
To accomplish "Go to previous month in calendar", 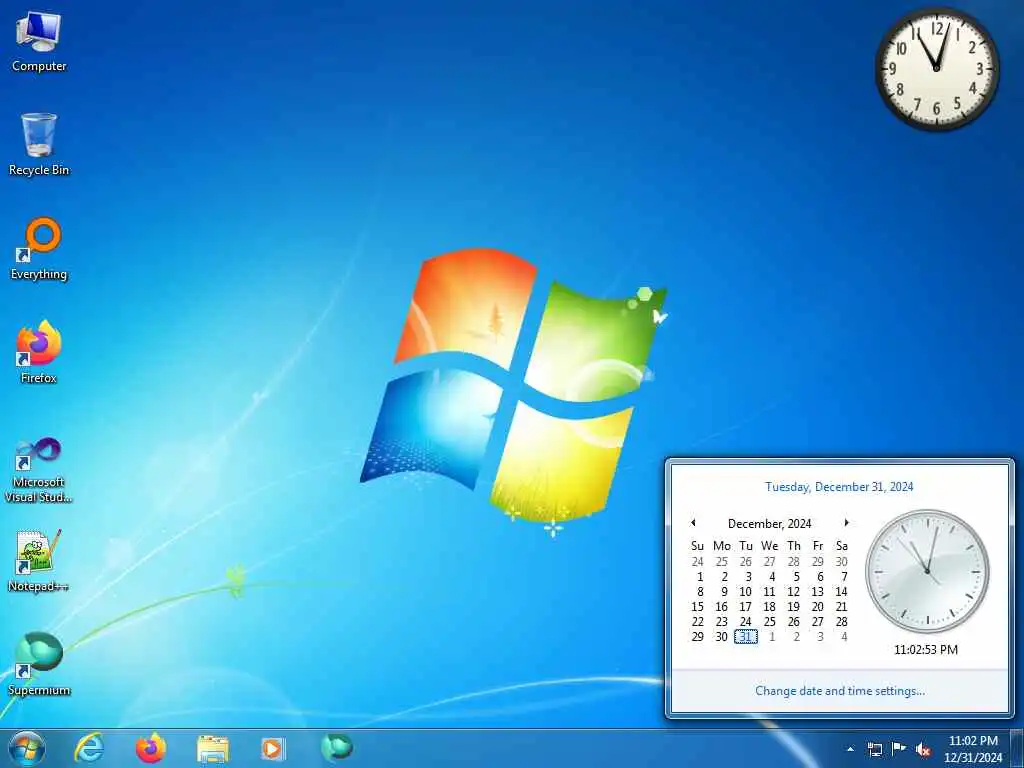I will pyautogui.click(x=694, y=522).
